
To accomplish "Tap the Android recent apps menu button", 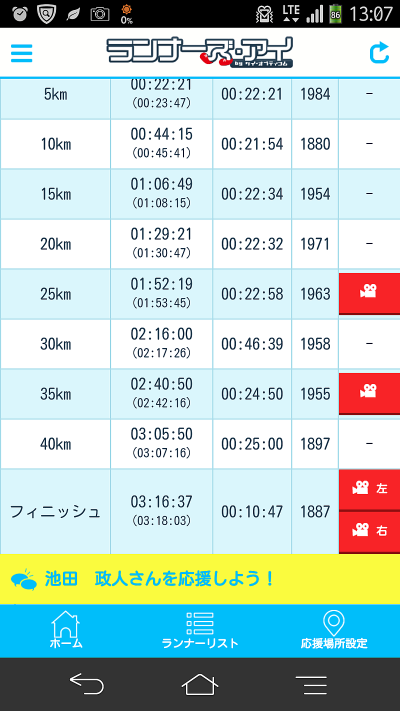I will 311,685.
